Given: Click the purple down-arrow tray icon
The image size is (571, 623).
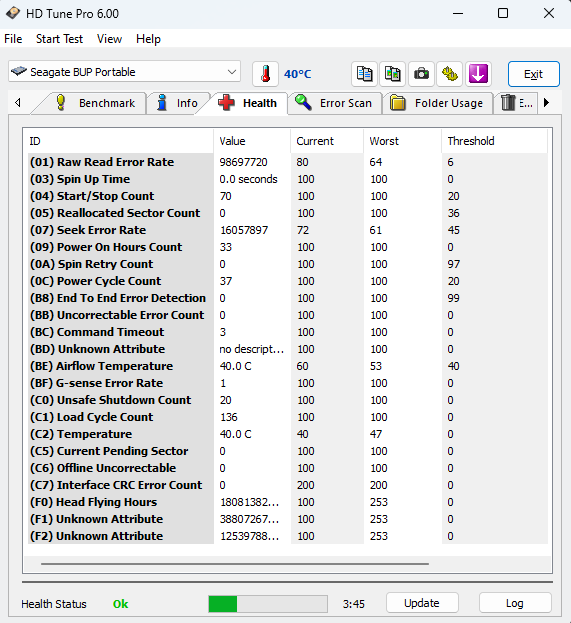Looking at the screenshot, I should 478,74.
